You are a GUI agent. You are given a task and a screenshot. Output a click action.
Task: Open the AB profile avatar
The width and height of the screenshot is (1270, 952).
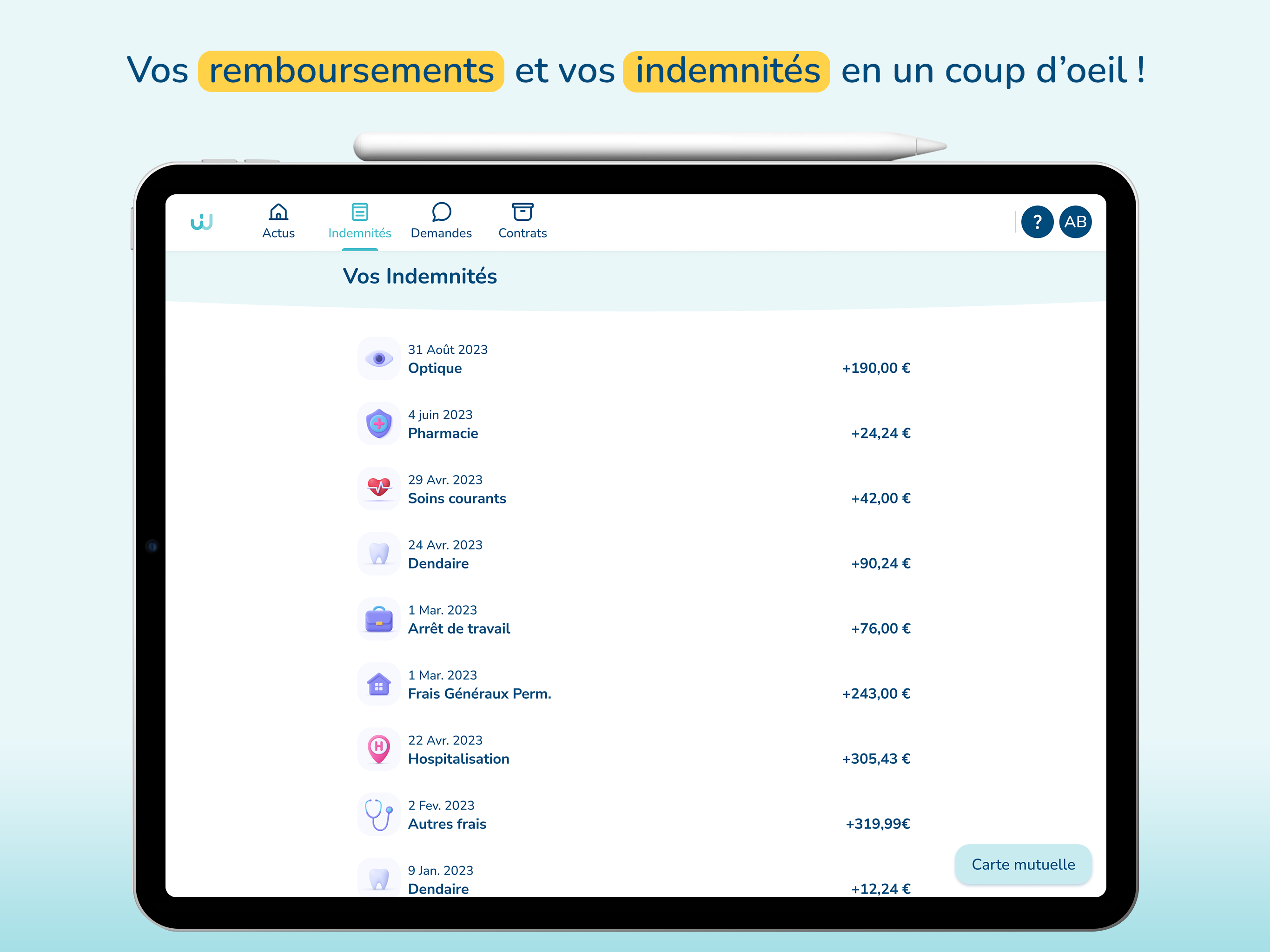click(1075, 222)
